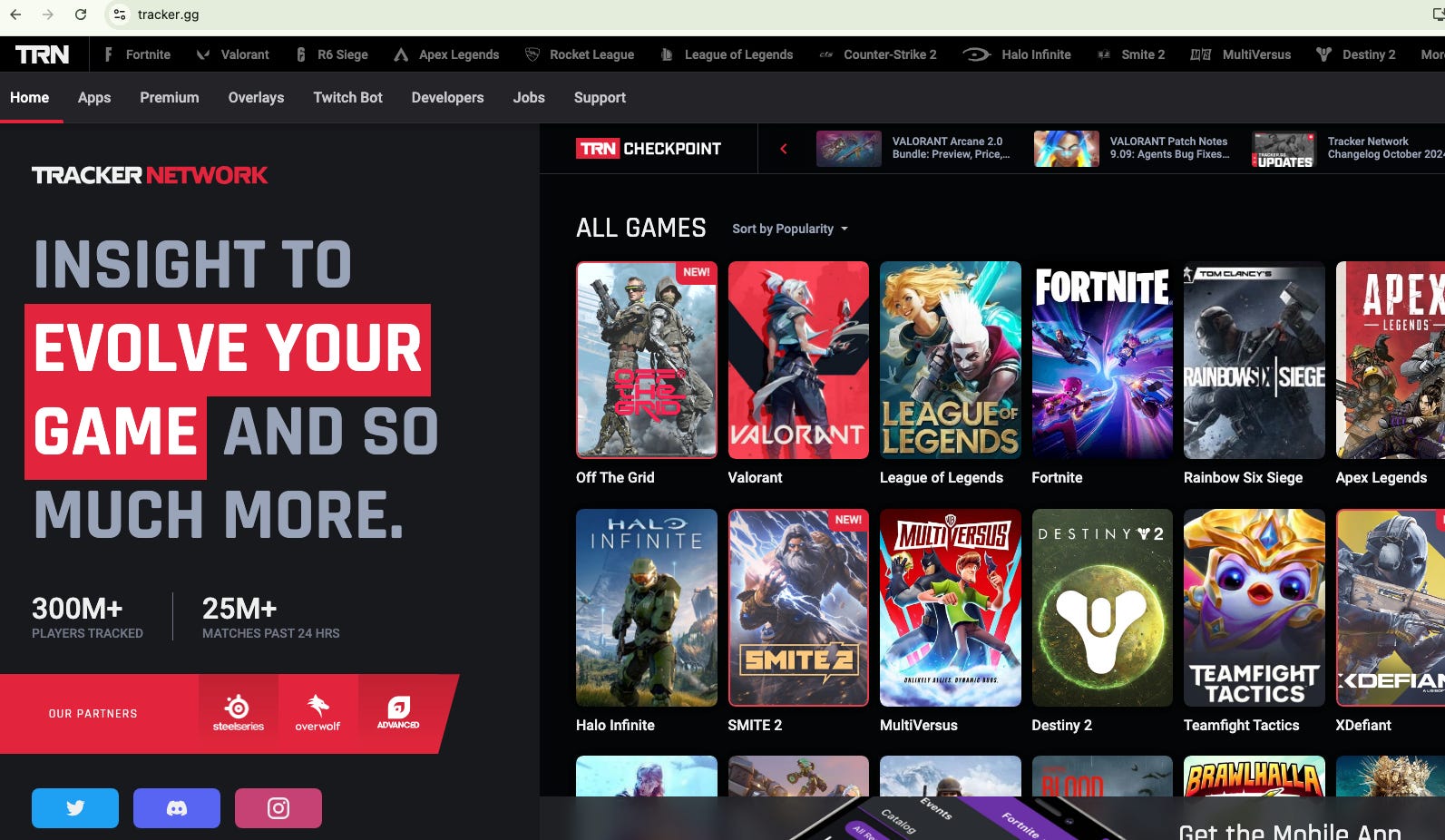Click the Tracker Network heading logo

[150, 175]
